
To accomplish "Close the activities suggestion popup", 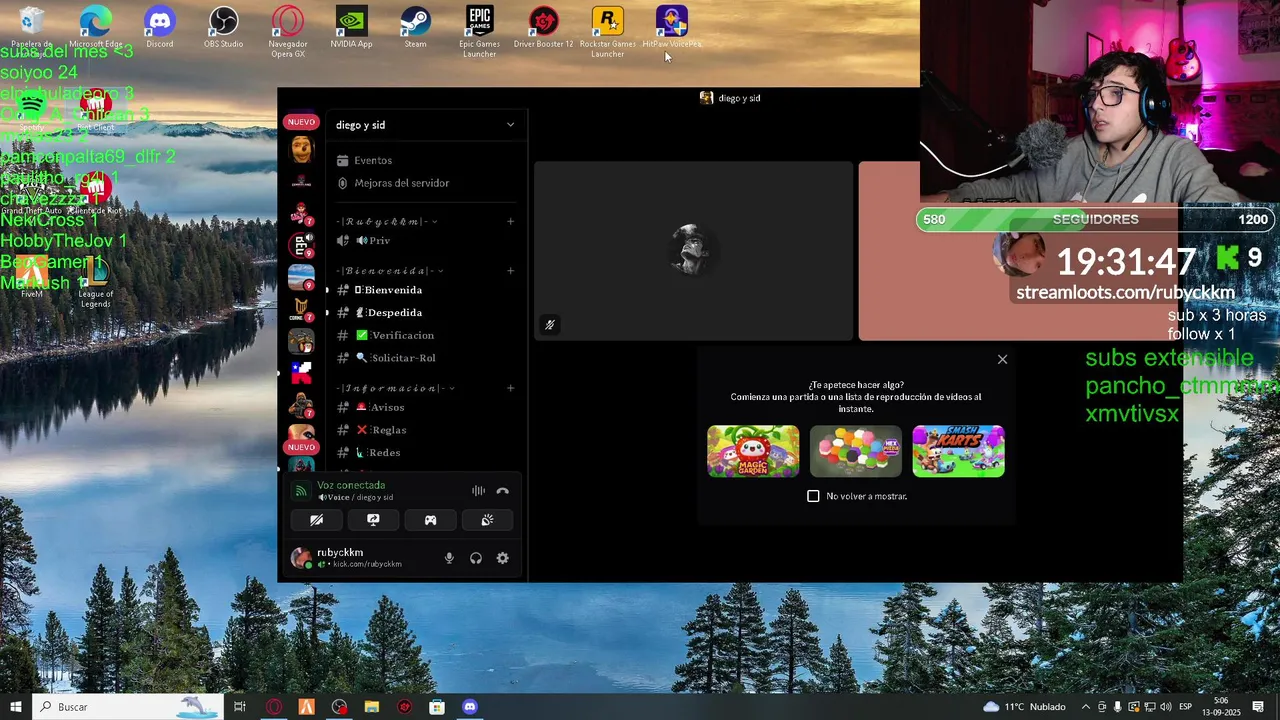I will coord(1002,359).
